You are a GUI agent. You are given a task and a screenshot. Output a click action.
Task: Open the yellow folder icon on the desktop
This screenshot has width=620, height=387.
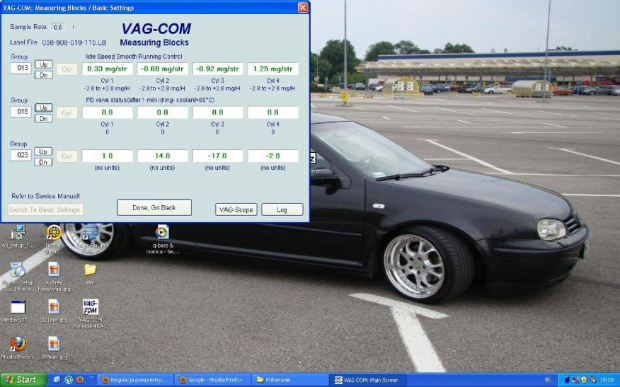click(x=90, y=270)
